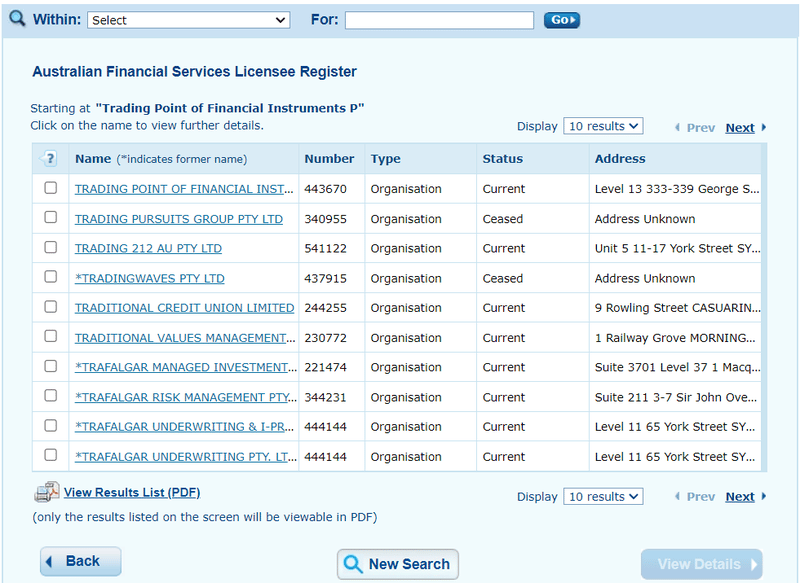
Task: Open the help question mark icon
Action: (49, 159)
